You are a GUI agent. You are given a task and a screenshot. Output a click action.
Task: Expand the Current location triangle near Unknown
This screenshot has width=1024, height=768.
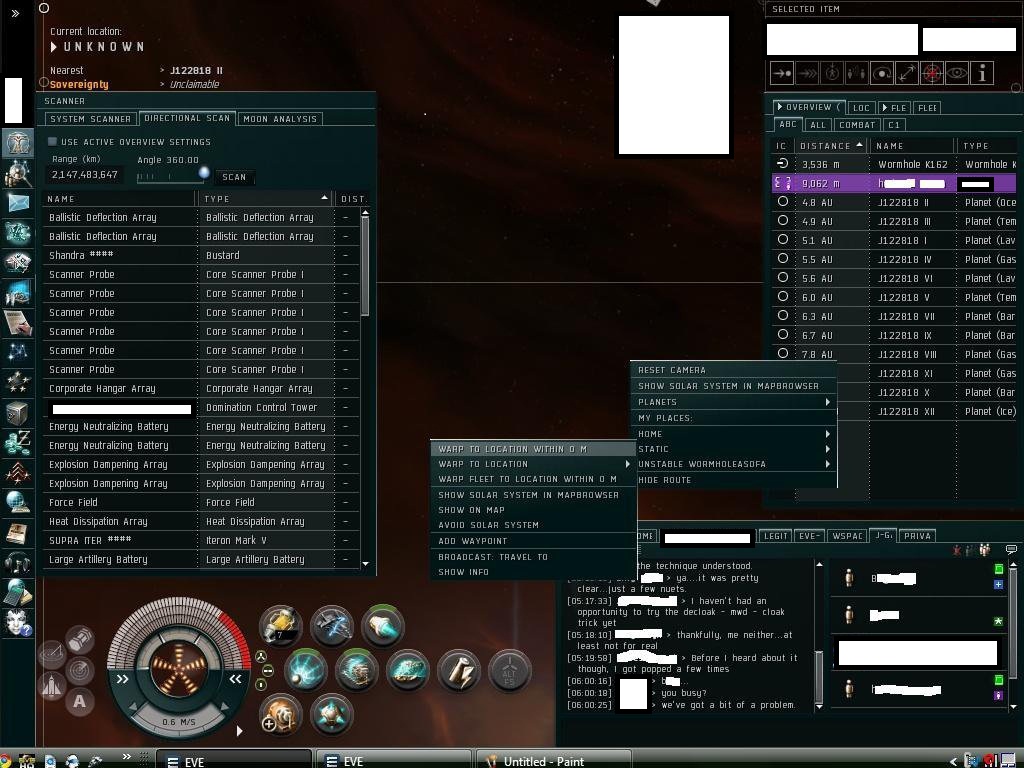pos(54,47)
